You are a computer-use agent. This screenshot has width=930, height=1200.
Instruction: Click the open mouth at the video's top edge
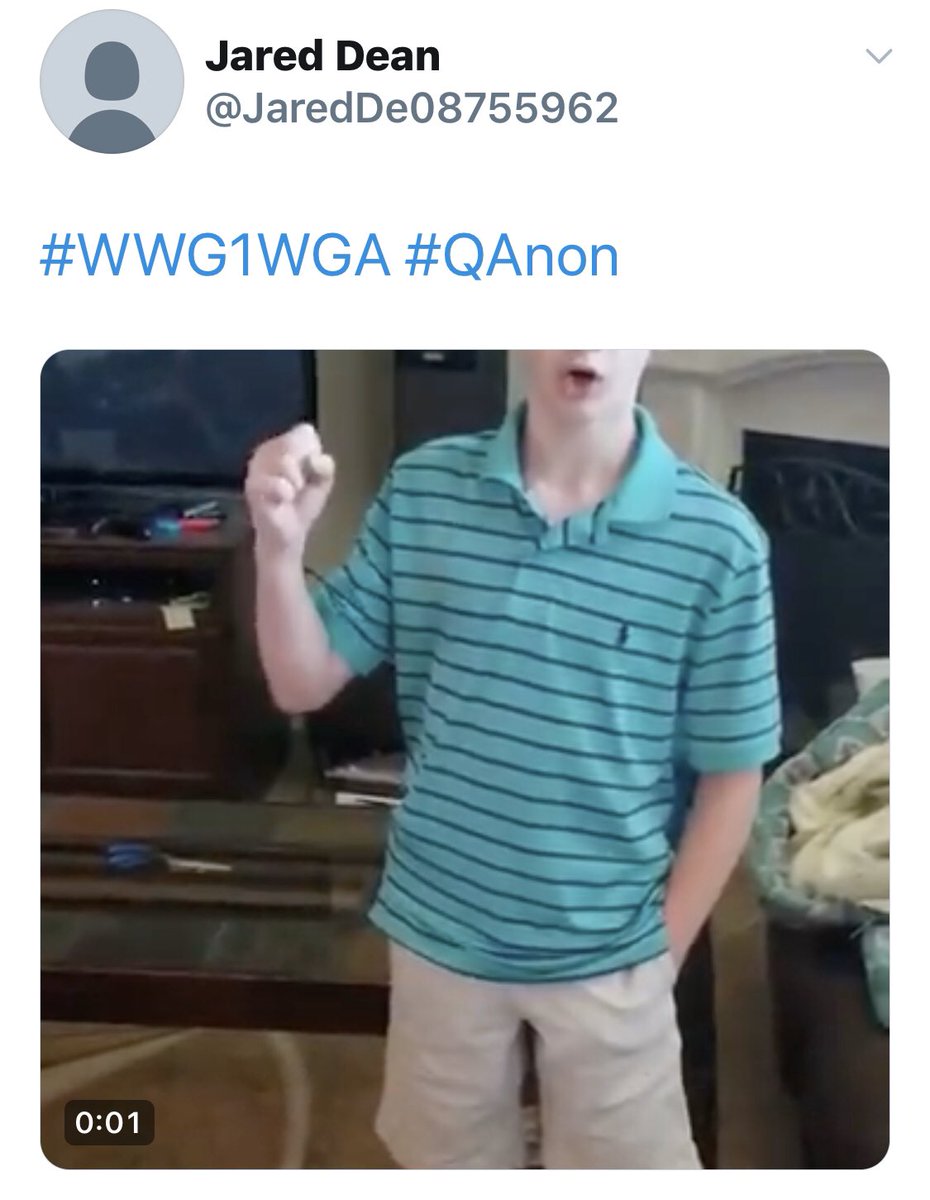click(x=579, y=375)
